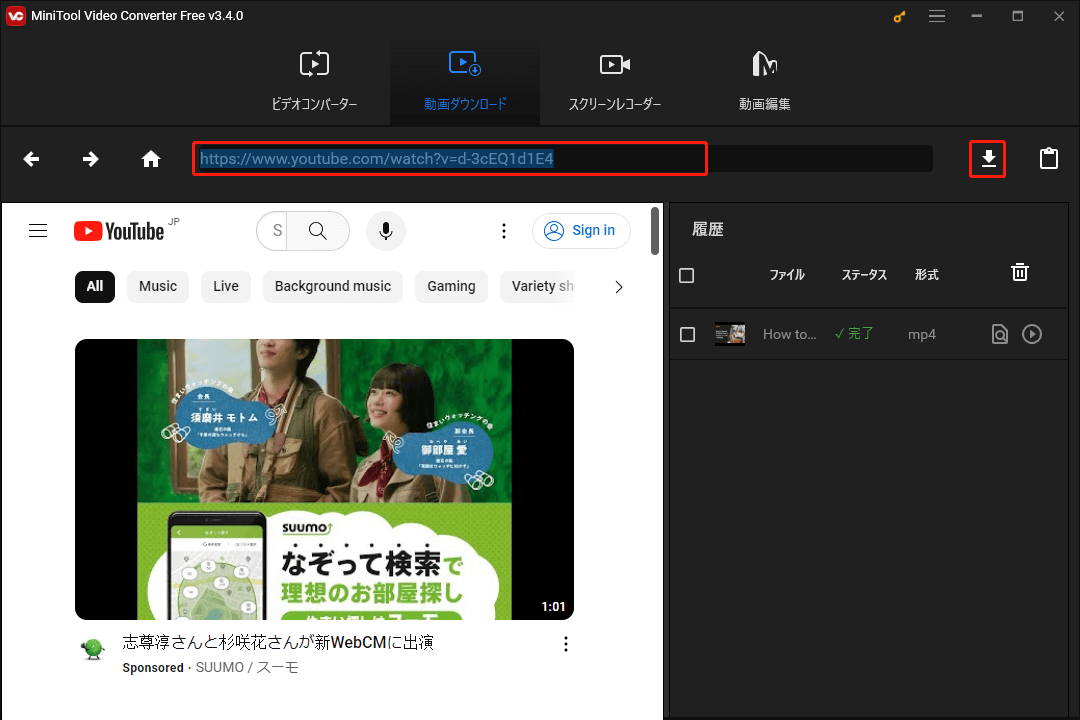The height and width of the screenshot is (720, 1080).
Task: Click the MiniTool app logo icon
Action: point(15,16)
